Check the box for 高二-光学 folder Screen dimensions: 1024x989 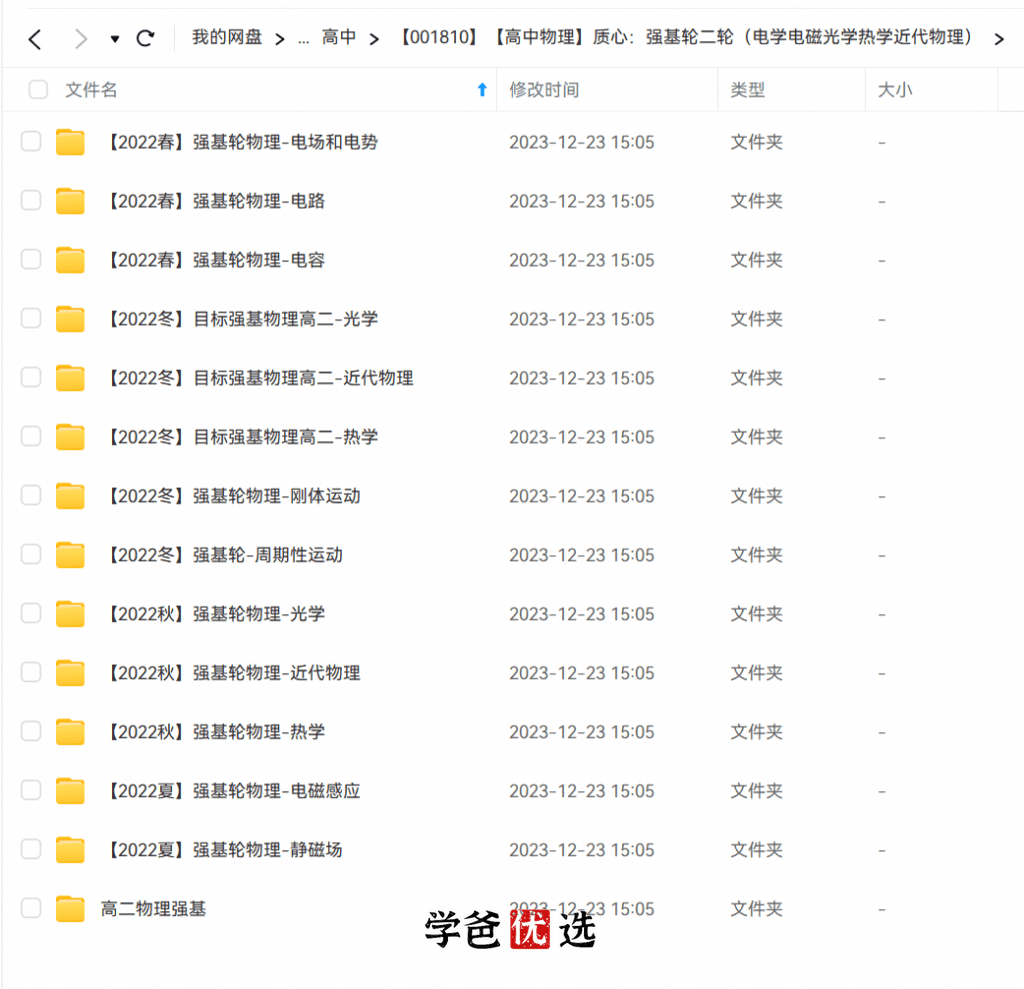[31, 319]
